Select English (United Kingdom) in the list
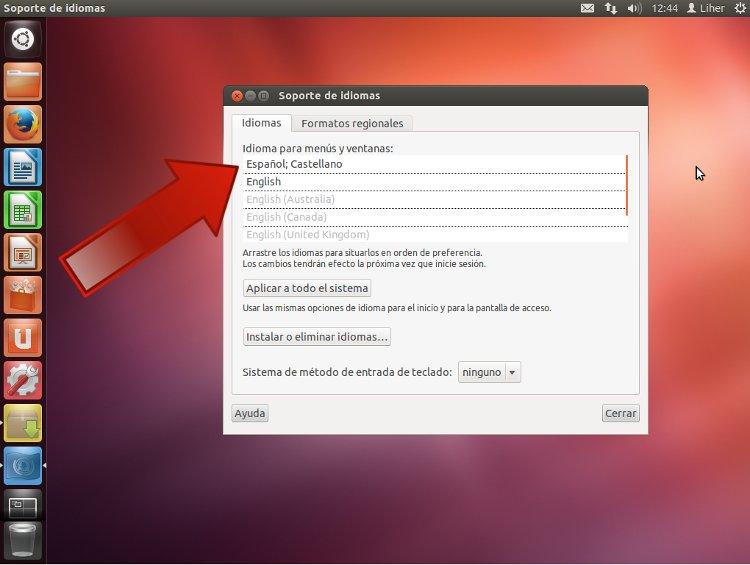Viewport: 750px width, 565px height. pyautogui.click(x=434, y=234)
